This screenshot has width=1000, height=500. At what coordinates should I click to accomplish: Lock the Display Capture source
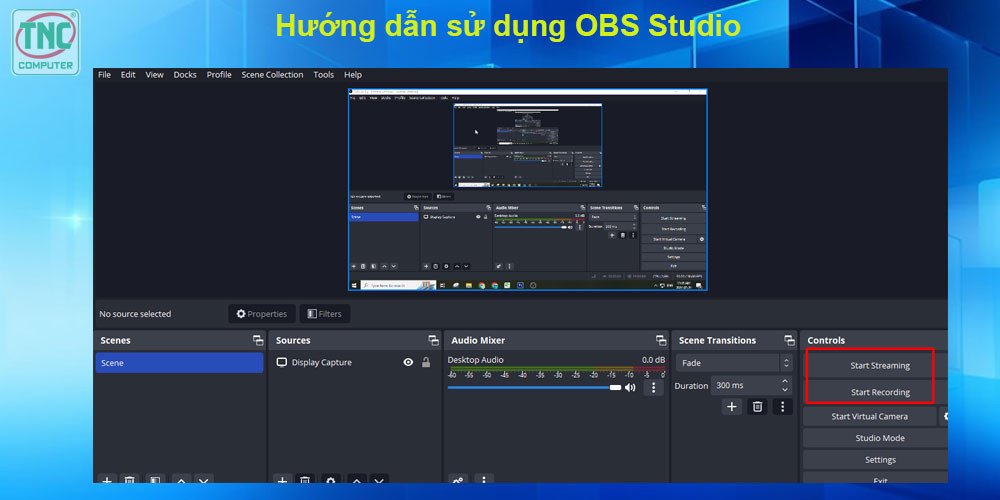point(426,363)
